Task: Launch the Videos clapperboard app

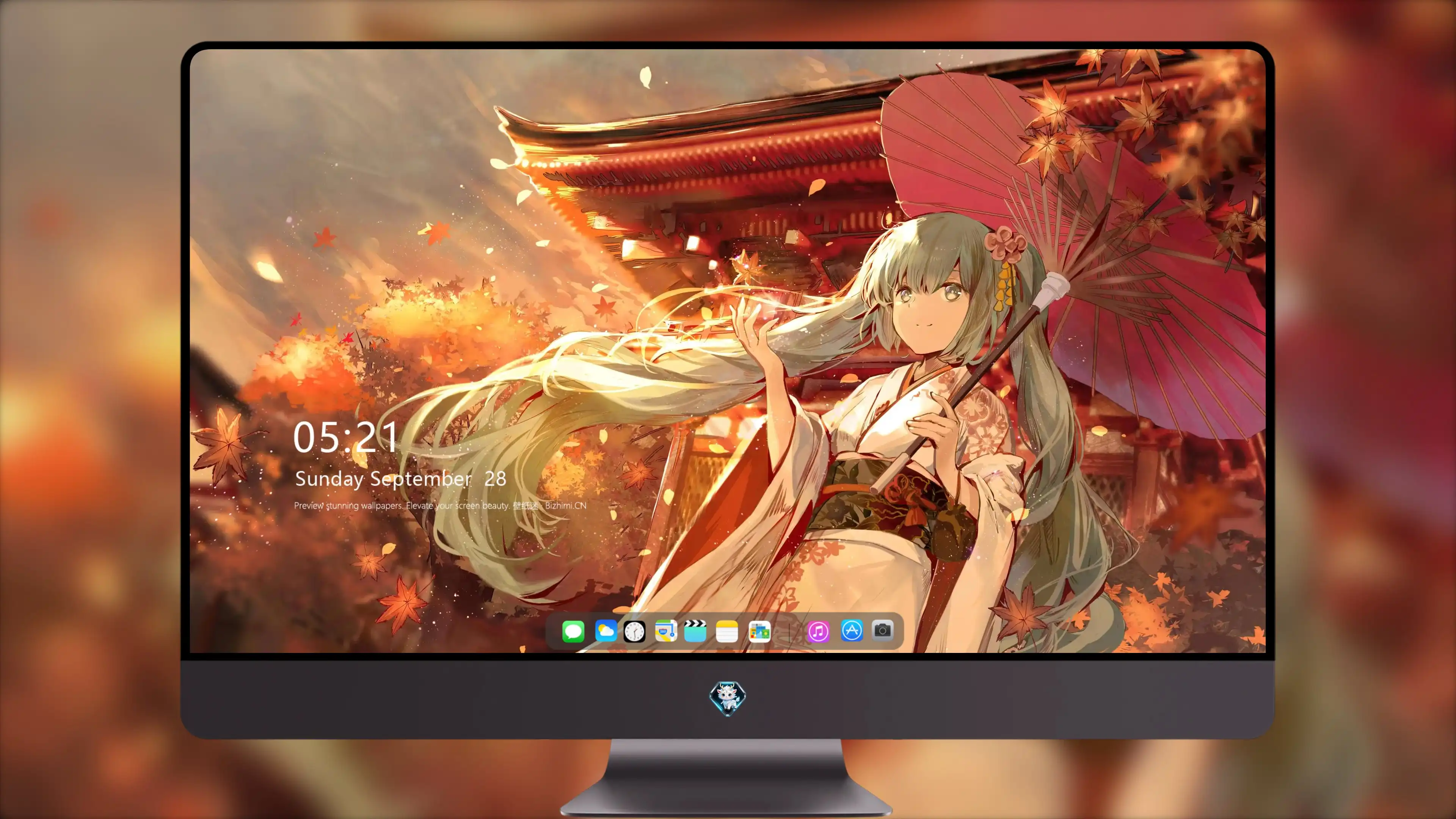Action: [695, 631]
